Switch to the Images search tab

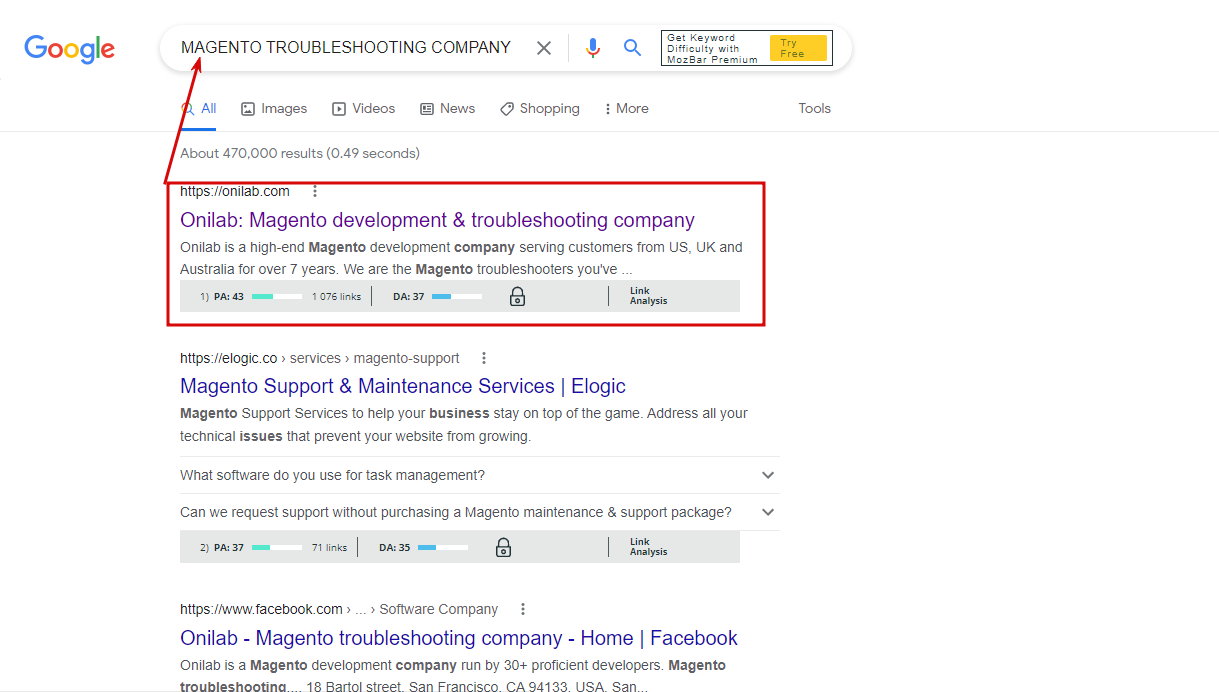tap(273, 108)
